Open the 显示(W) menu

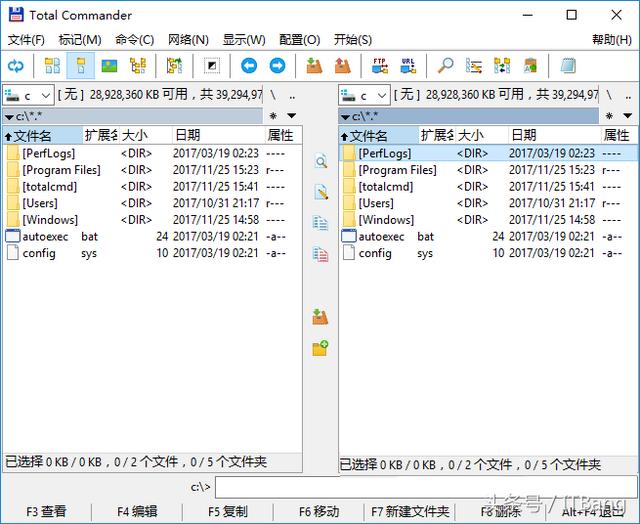[x=244, y=40]
